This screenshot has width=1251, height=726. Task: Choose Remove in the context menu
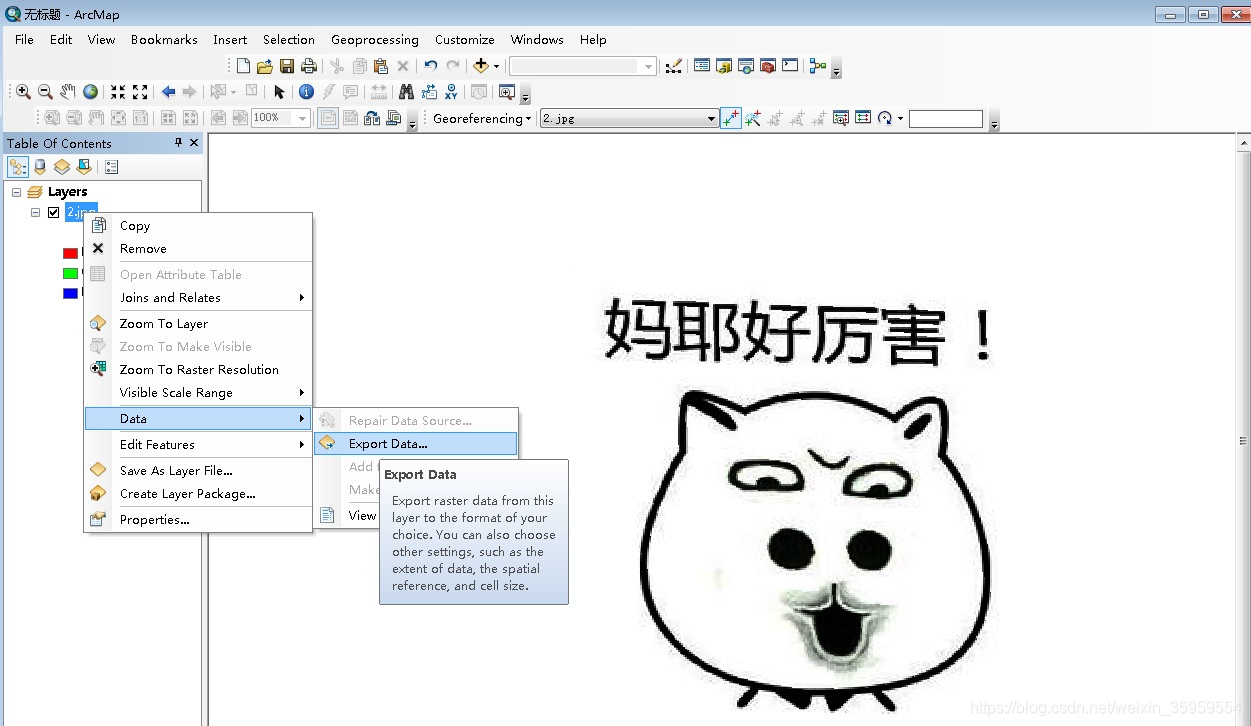[x=198, y=248]
